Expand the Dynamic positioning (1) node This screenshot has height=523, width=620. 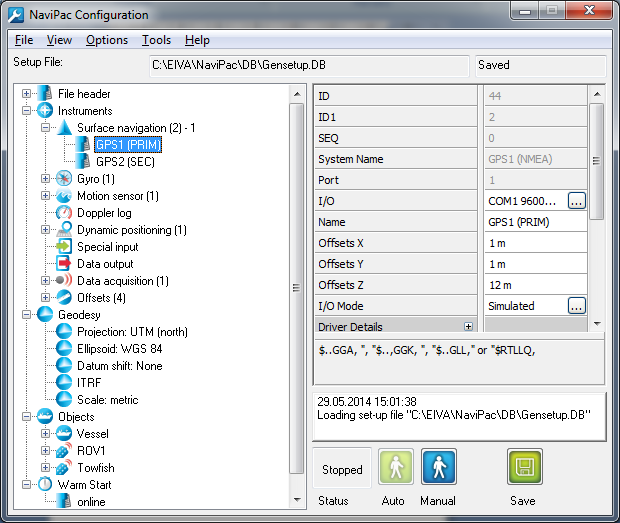tap(45, 230)
